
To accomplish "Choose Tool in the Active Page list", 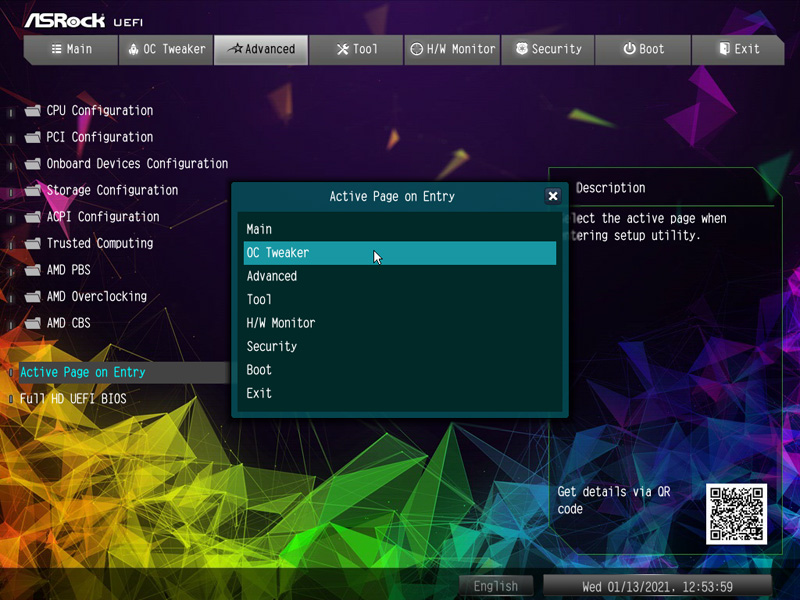I will click(400, 300).
